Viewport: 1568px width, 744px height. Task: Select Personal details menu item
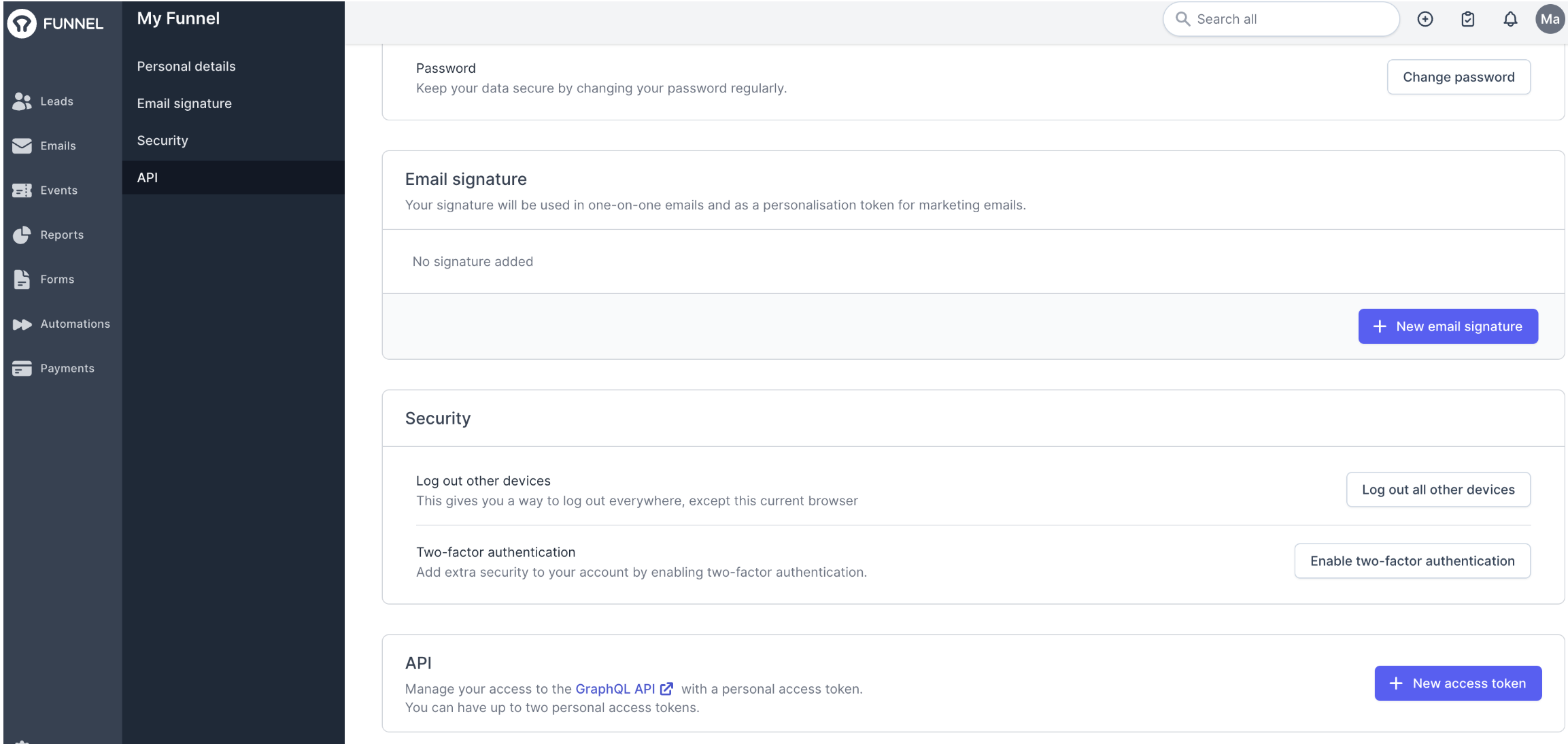pyautogui.click(x=186, y=67)
